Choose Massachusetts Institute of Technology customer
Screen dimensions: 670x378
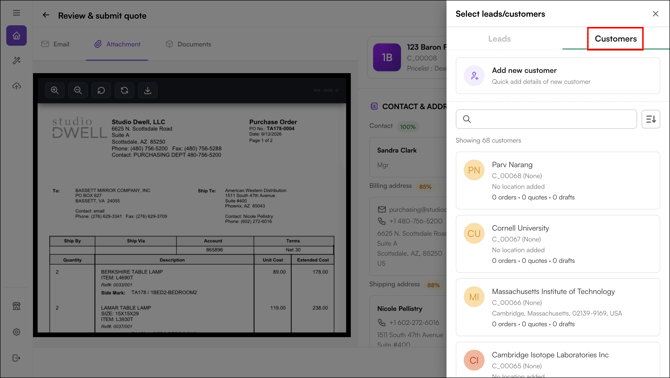click(x=558, y=308)
